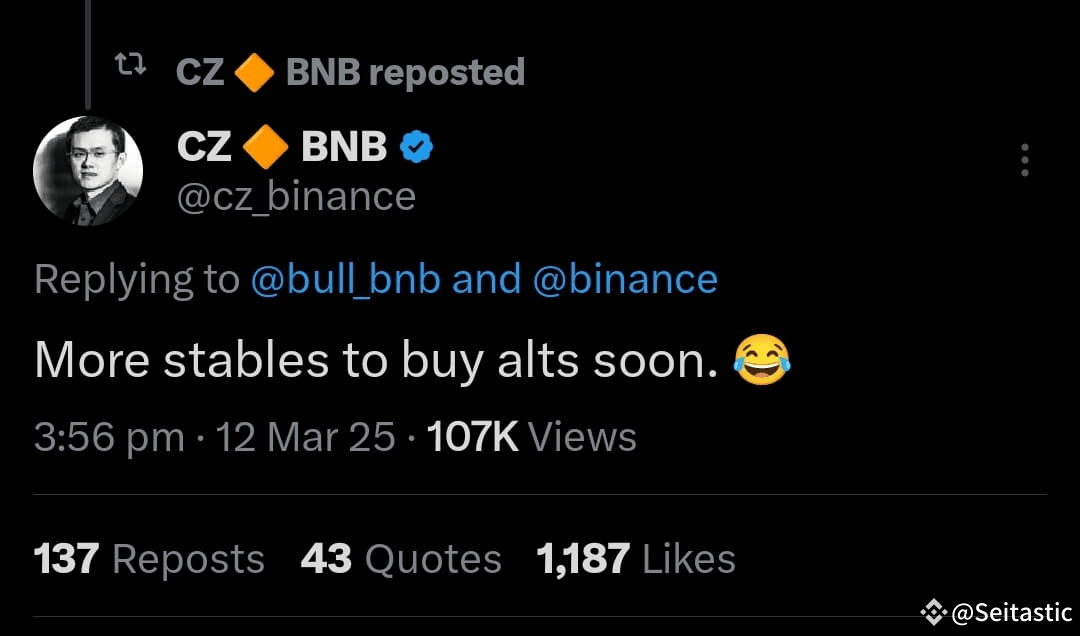Image resolution: width=1080 pixels, height=636 pixels.
Task: Click the CZ BNB display name
Action: [282, 147]
